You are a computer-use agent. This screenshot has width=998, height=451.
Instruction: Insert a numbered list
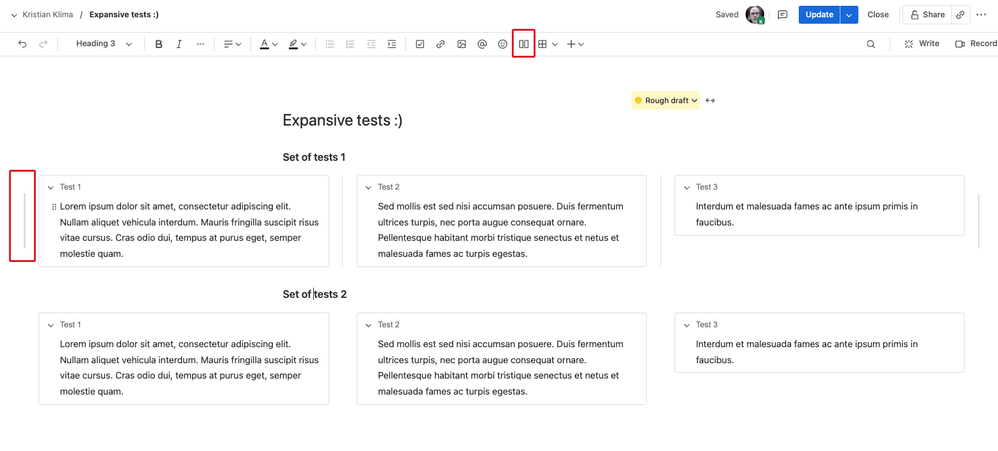click(x=349, y=44)
